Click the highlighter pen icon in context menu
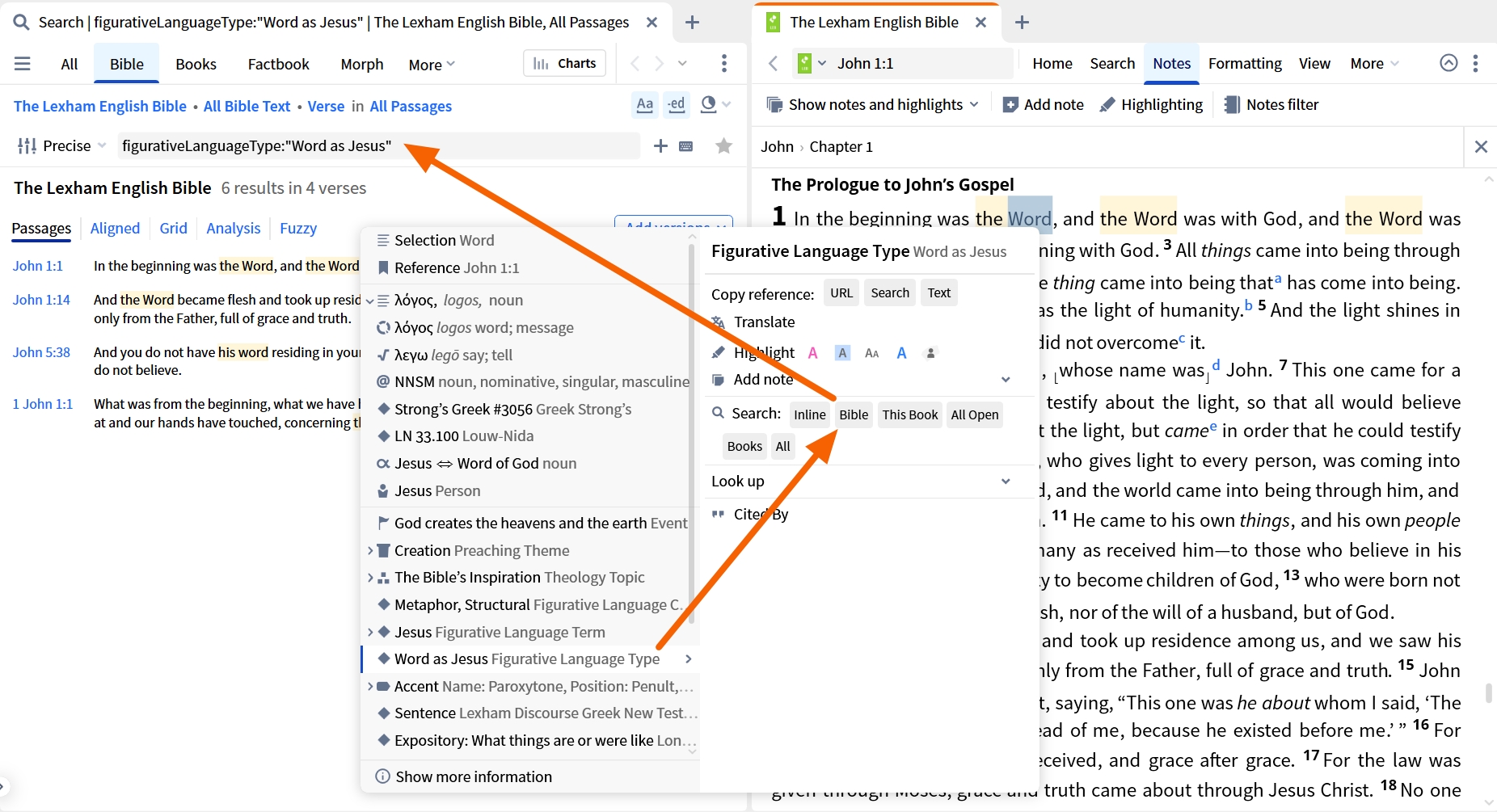This screenshot has width=1497, height=812. coord(718,352)
